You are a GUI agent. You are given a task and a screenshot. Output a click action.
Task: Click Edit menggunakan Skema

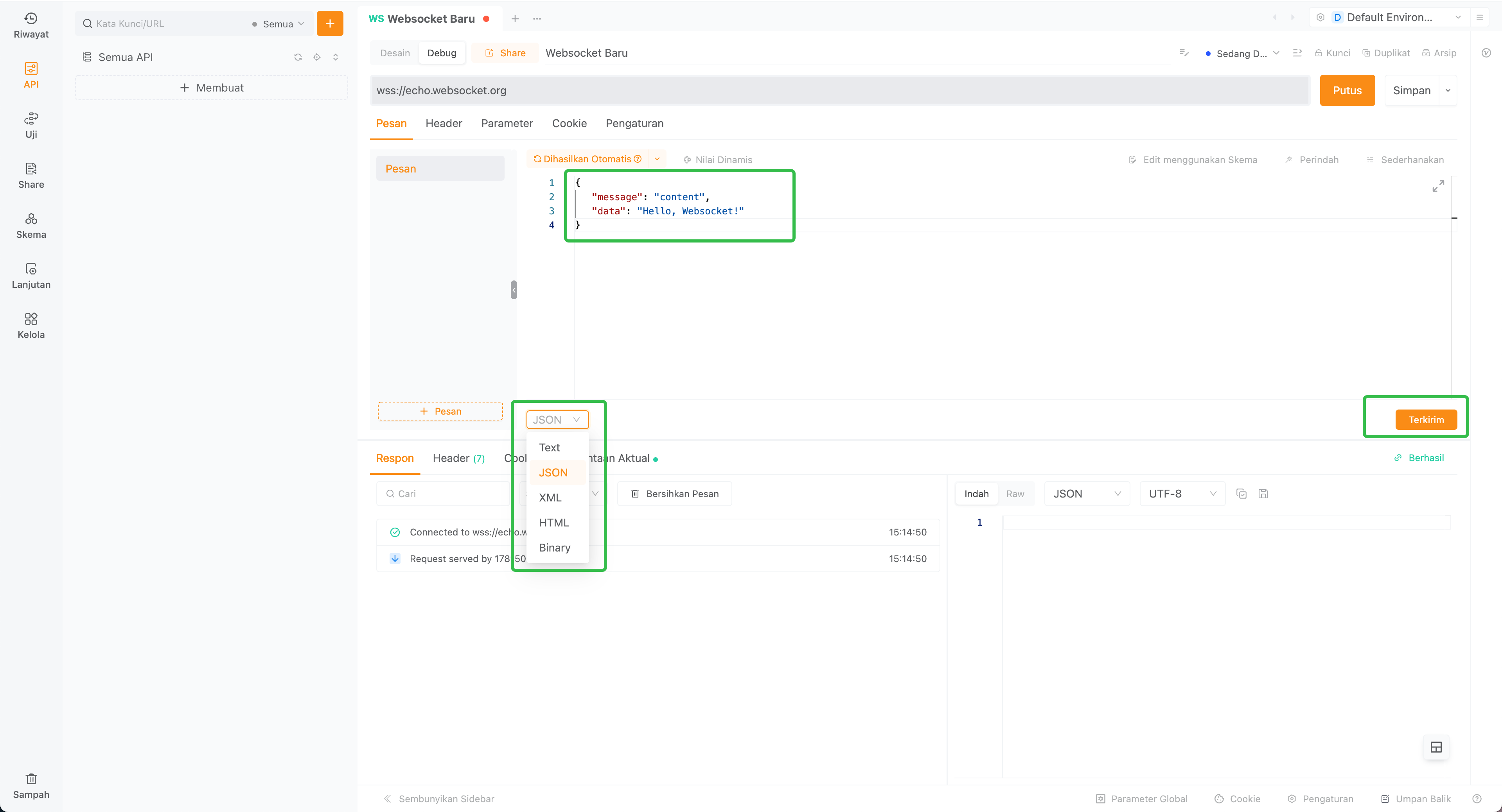[1193, 160]
